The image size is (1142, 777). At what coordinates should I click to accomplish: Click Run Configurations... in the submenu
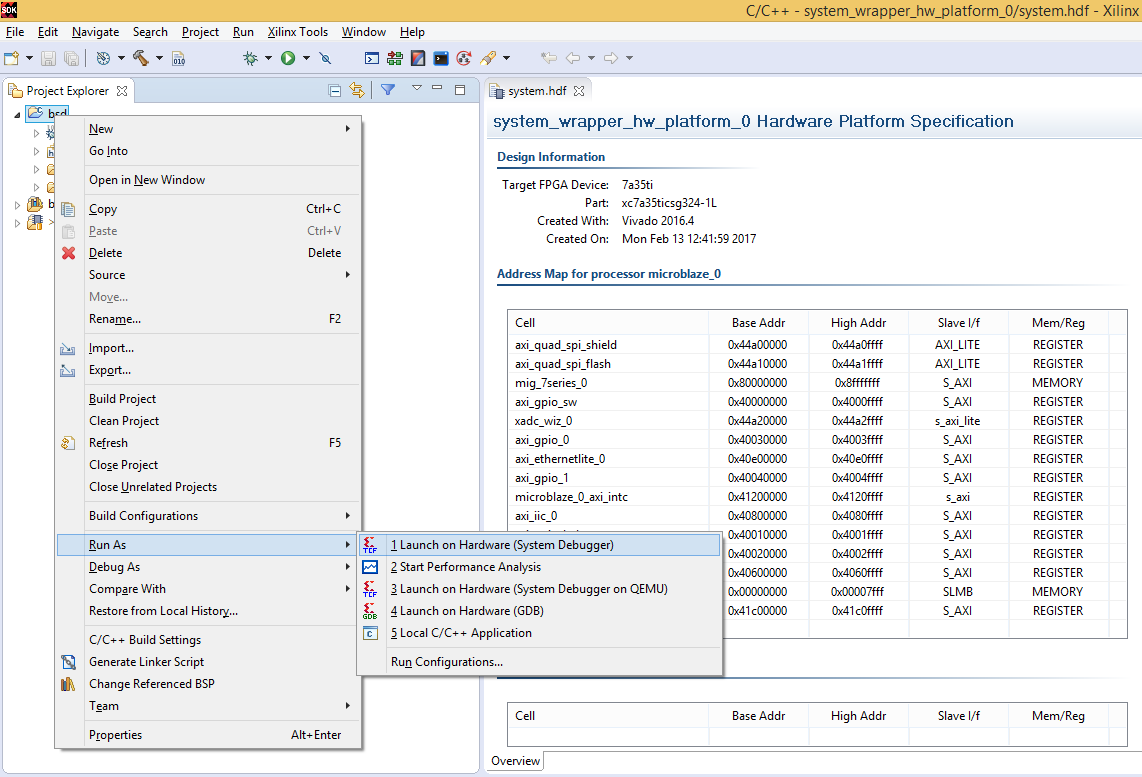[540, 663]
